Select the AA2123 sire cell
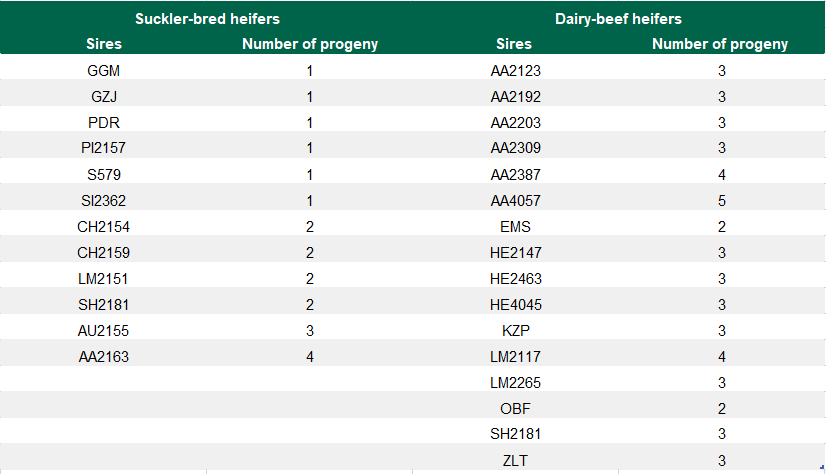The width and height of the screenshot is (826, 474). 515,71
